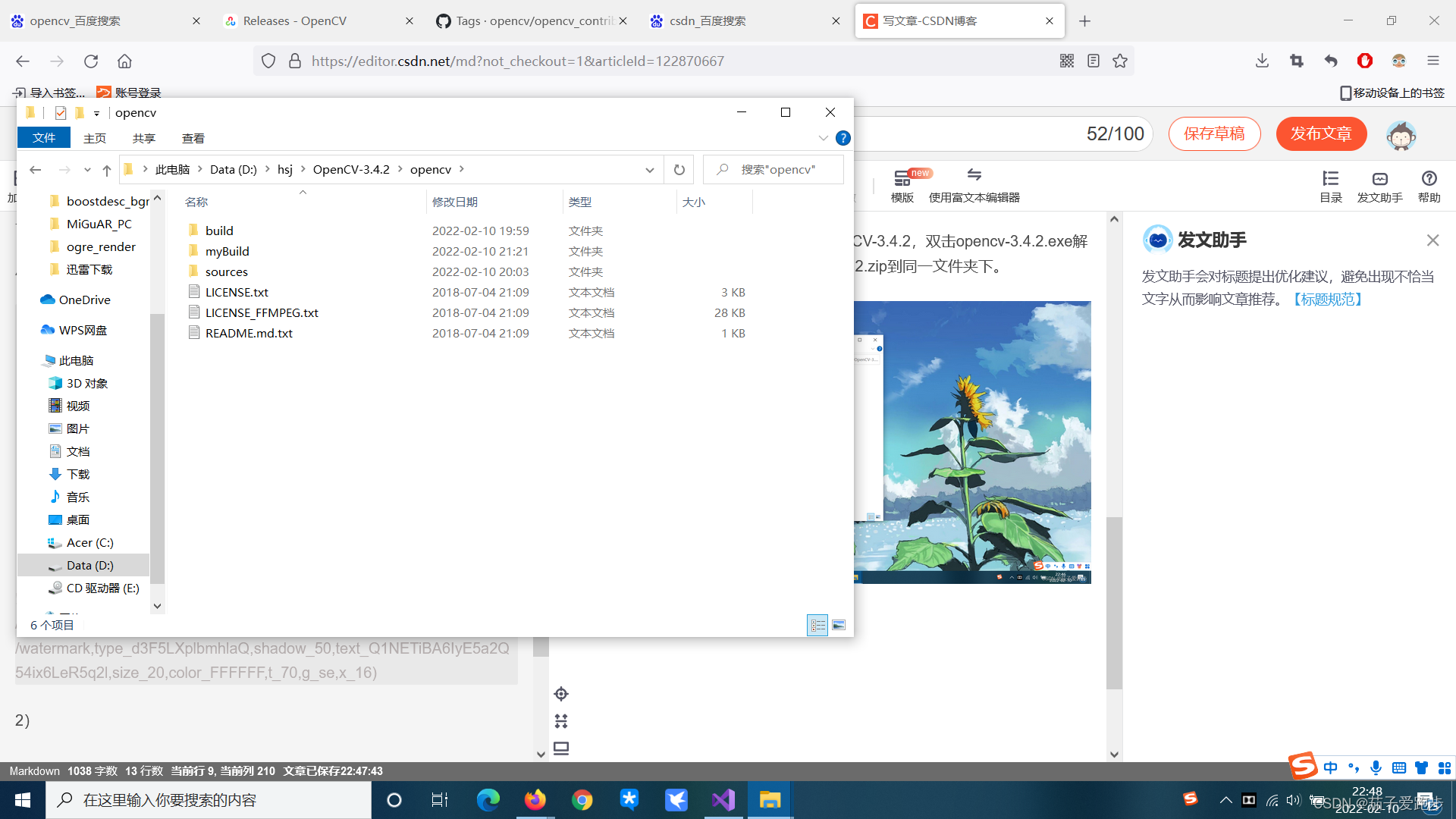This screenshot has height=819, width=1456.
Task: Open the QR code icon in address bar
Action: [x=1067, y=61]
